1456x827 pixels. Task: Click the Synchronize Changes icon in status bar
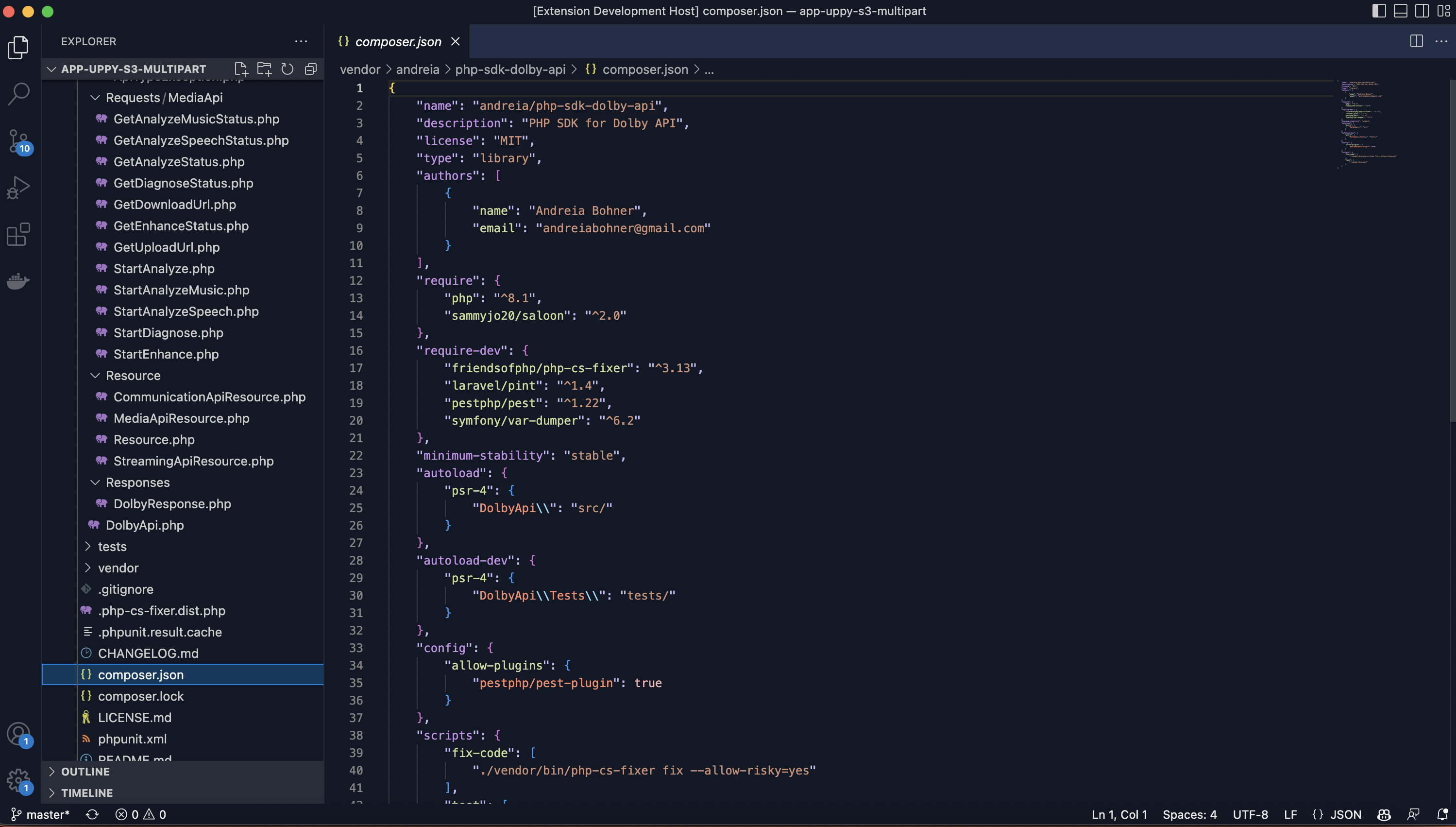[x=92, y=814]
